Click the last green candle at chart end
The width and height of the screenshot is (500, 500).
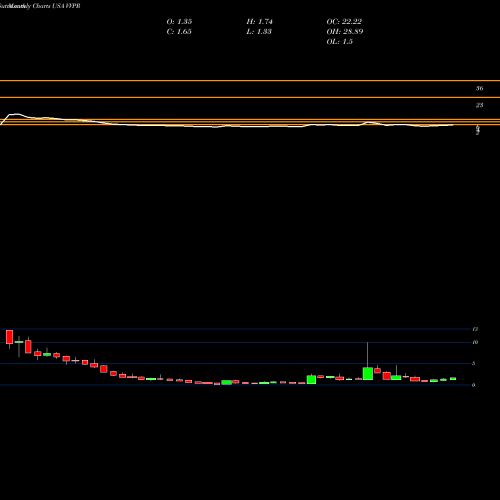[453, 379]
